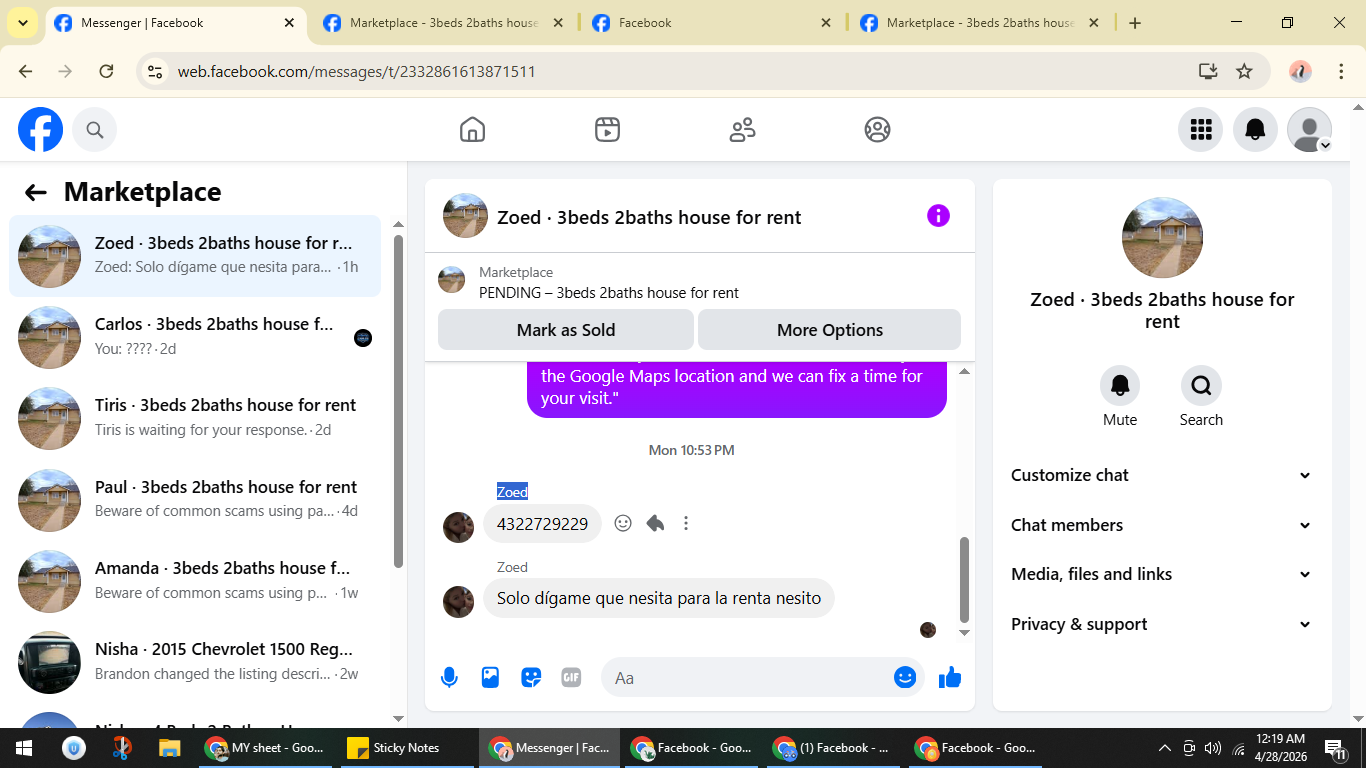This screenshot has height=768, width=1366.
Task: Search in conversation using magnifier button
Action: pos(1201,385)
